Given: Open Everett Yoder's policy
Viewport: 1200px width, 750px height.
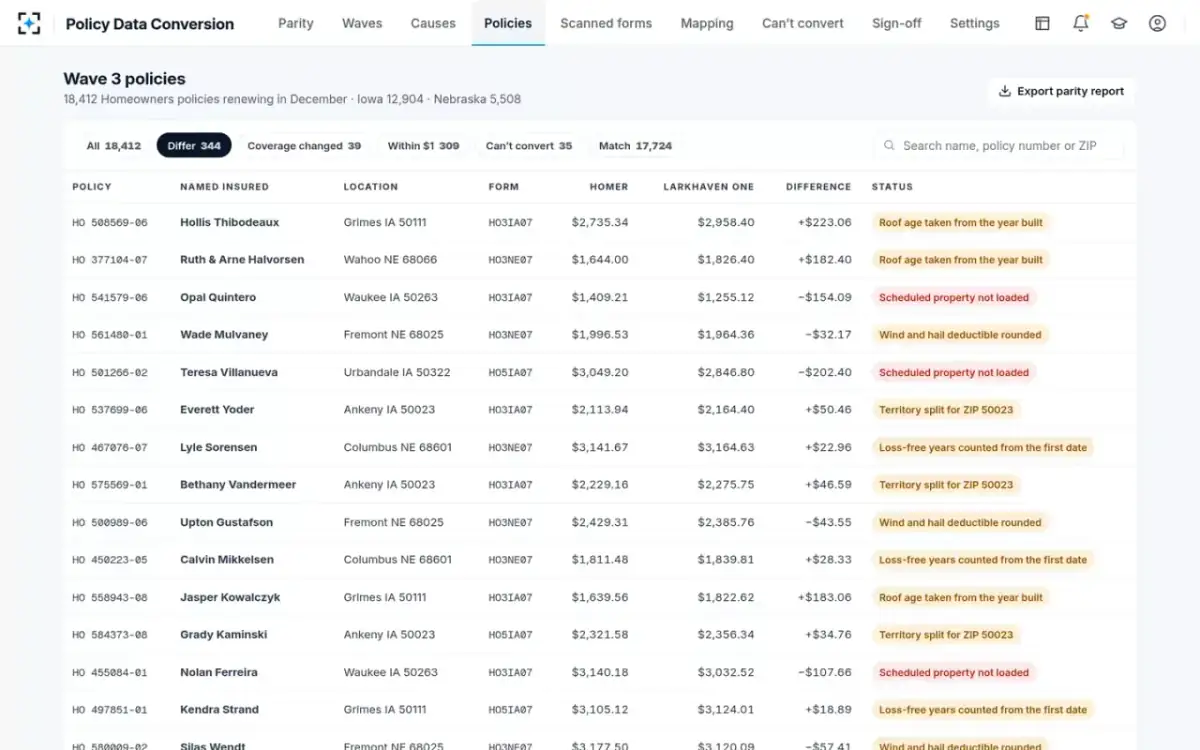Looking at the screenshot, I should (599, 410).
